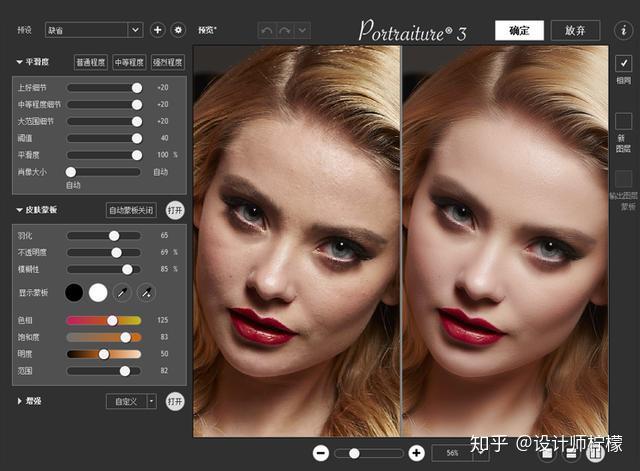Screen dimensions: 640x471
Task: Enable the 新图层 checkbox
Action: coord(623,121)
